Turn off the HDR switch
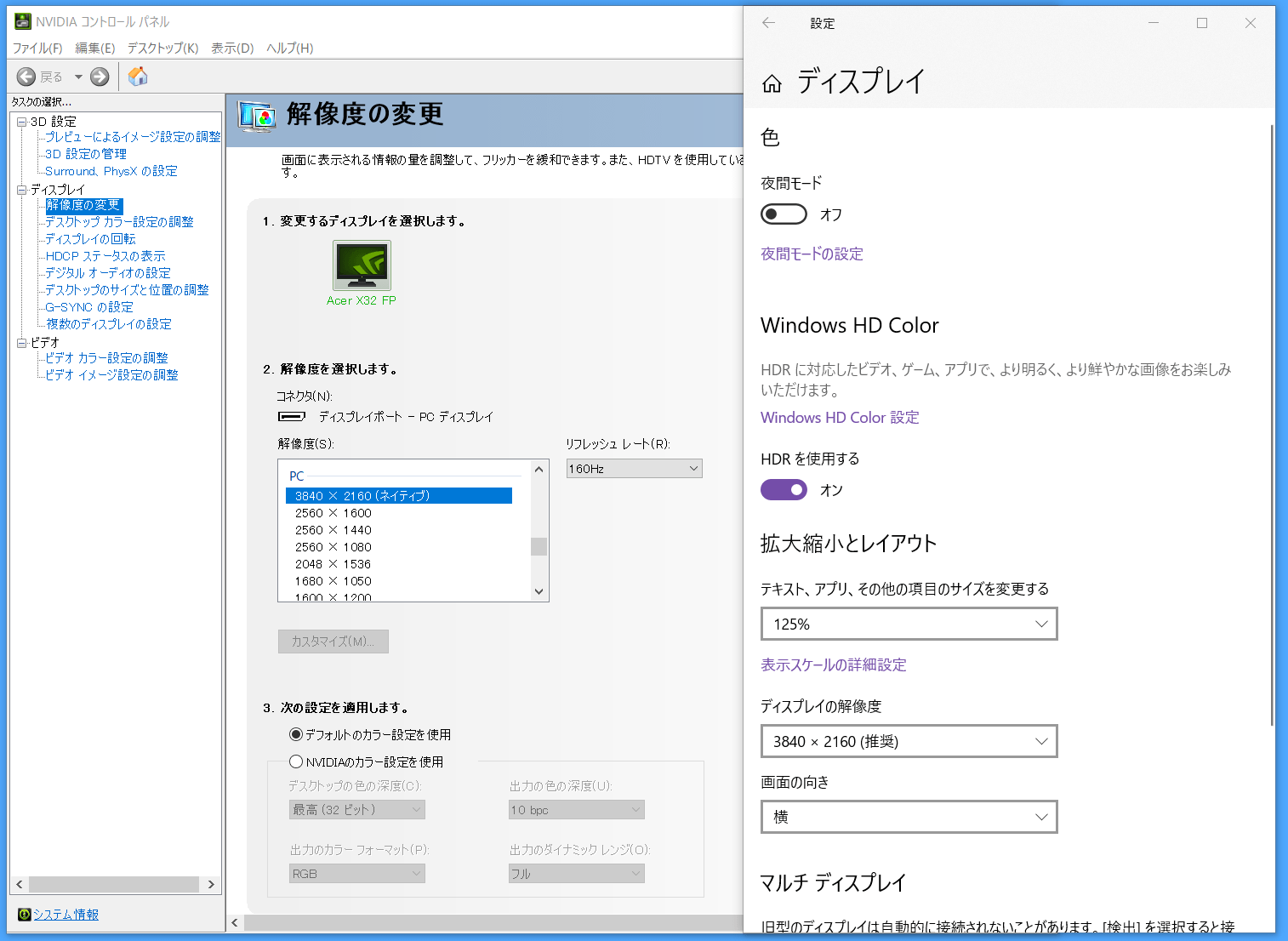1288x941 pixels. coord(784,490)
